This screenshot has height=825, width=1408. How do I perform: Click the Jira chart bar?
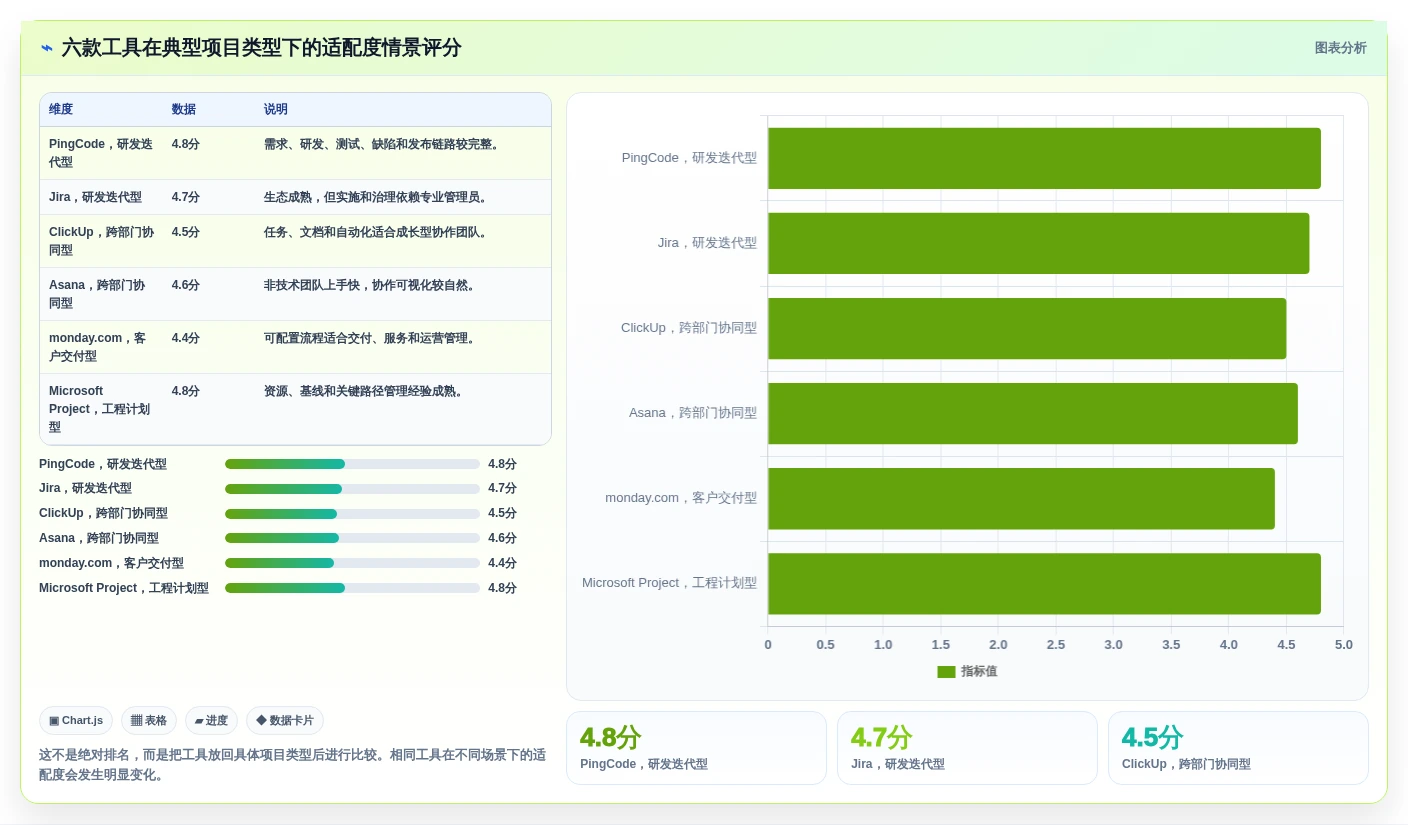point(1038,243)
